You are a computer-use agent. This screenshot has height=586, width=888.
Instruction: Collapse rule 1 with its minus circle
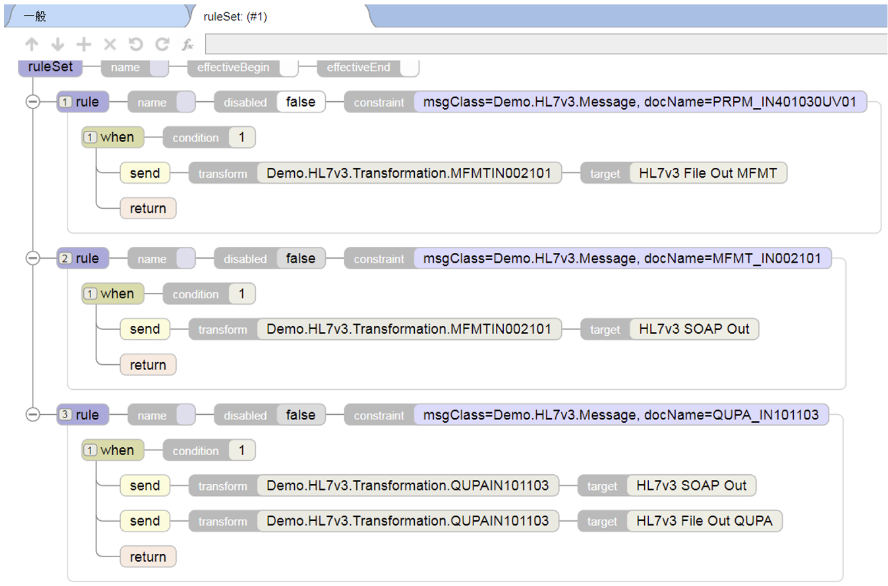33,102
